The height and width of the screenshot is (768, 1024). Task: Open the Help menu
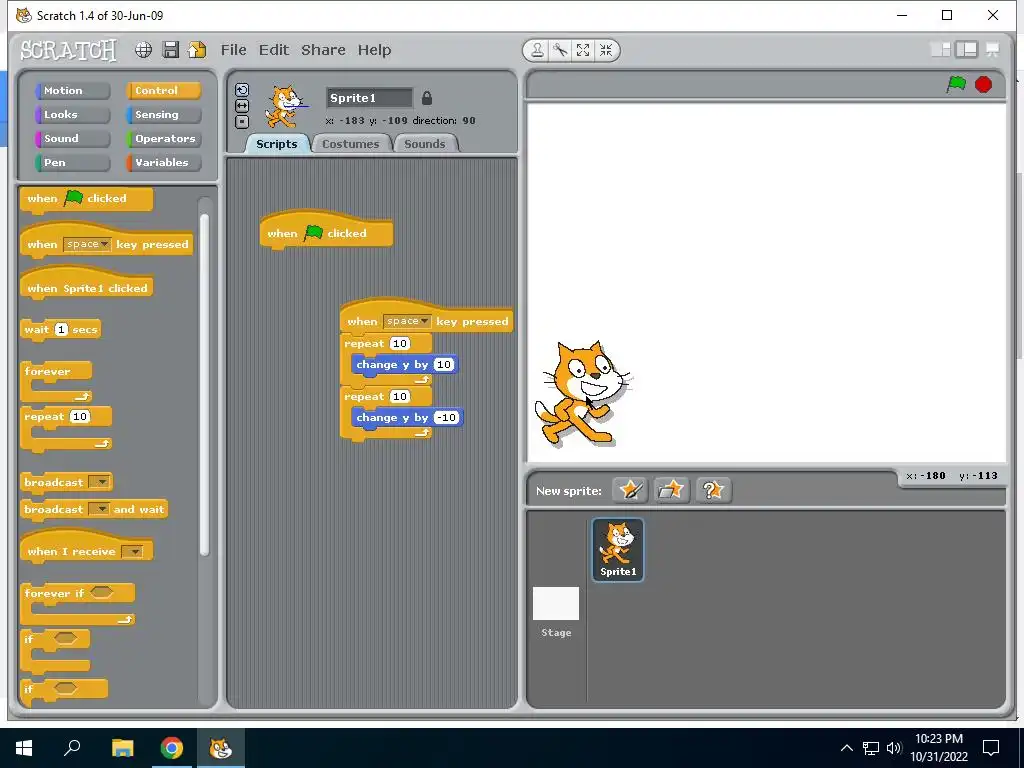(x=374, y=50)
